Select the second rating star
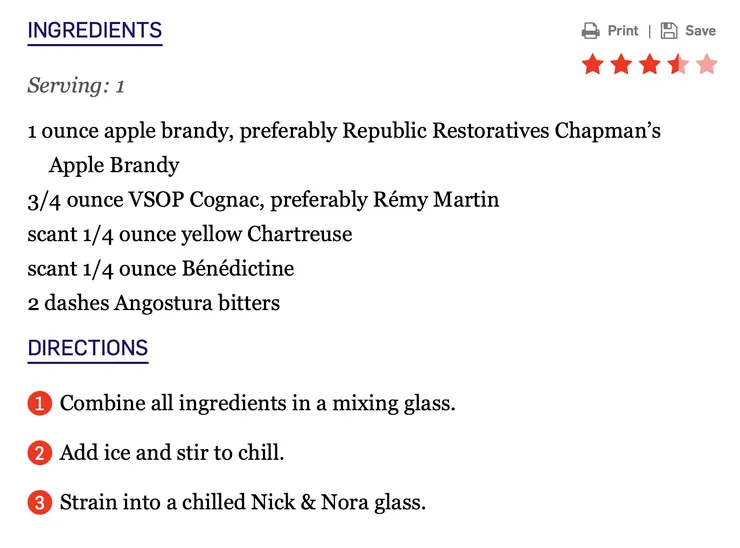 click(621, 65)
